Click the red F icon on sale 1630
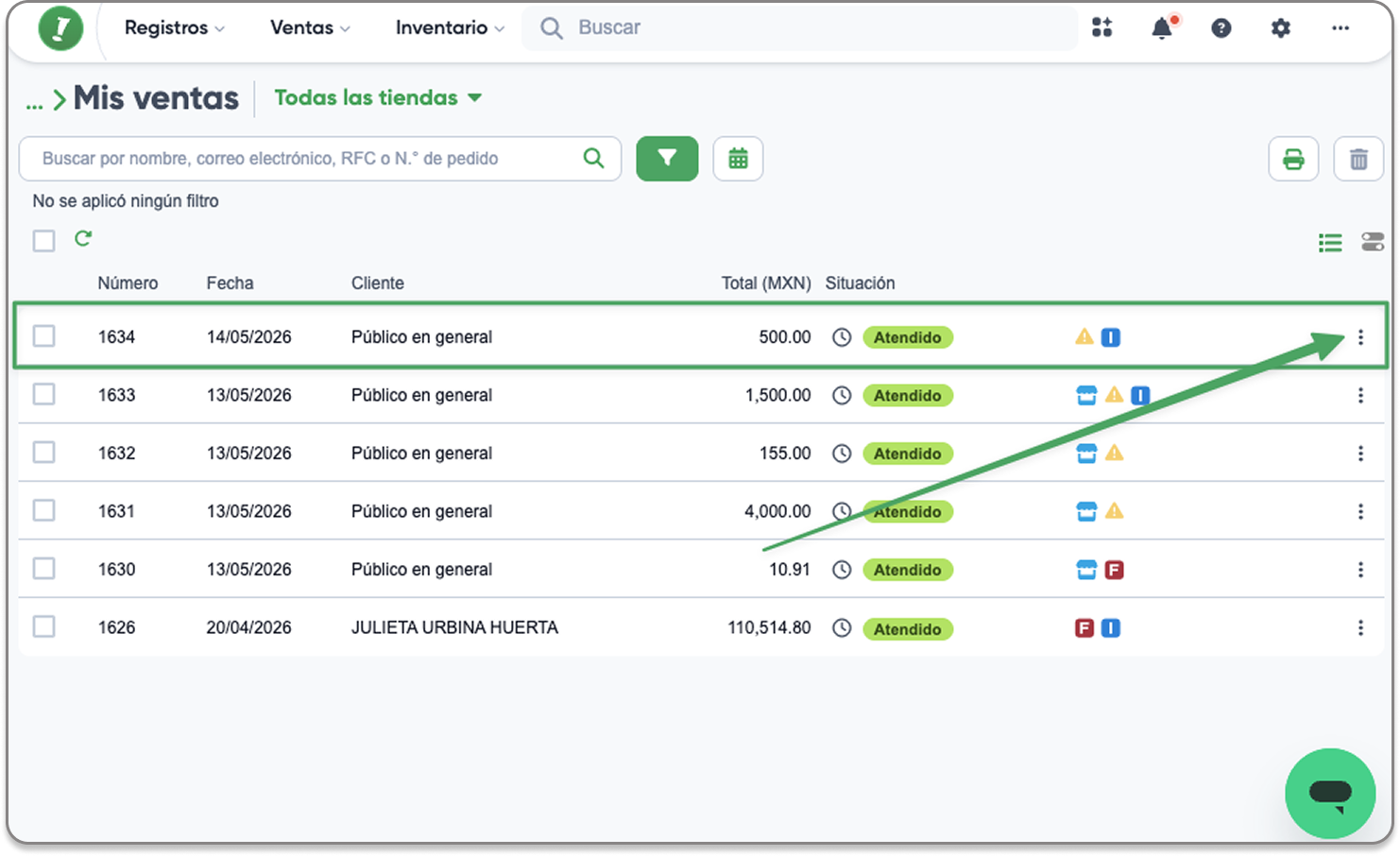Screen dimensions: 1400x856 pyautogui.click(x=1115, y=570)
